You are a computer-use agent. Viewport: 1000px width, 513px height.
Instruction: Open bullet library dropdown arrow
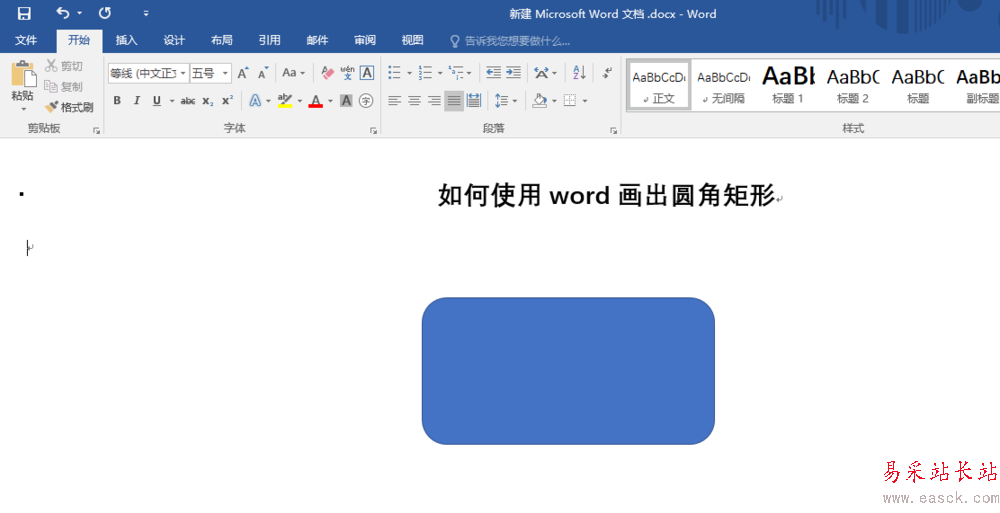[409, 73]
